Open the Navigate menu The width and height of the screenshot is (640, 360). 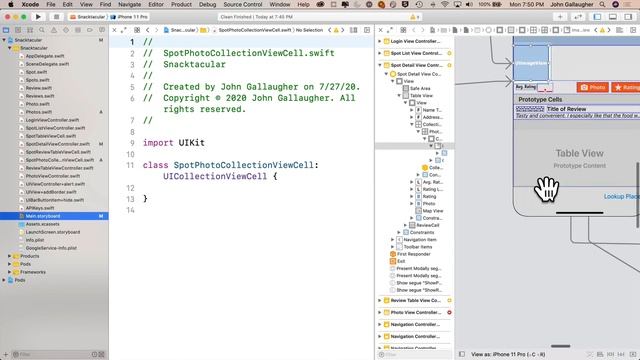(x=129, y=4)
